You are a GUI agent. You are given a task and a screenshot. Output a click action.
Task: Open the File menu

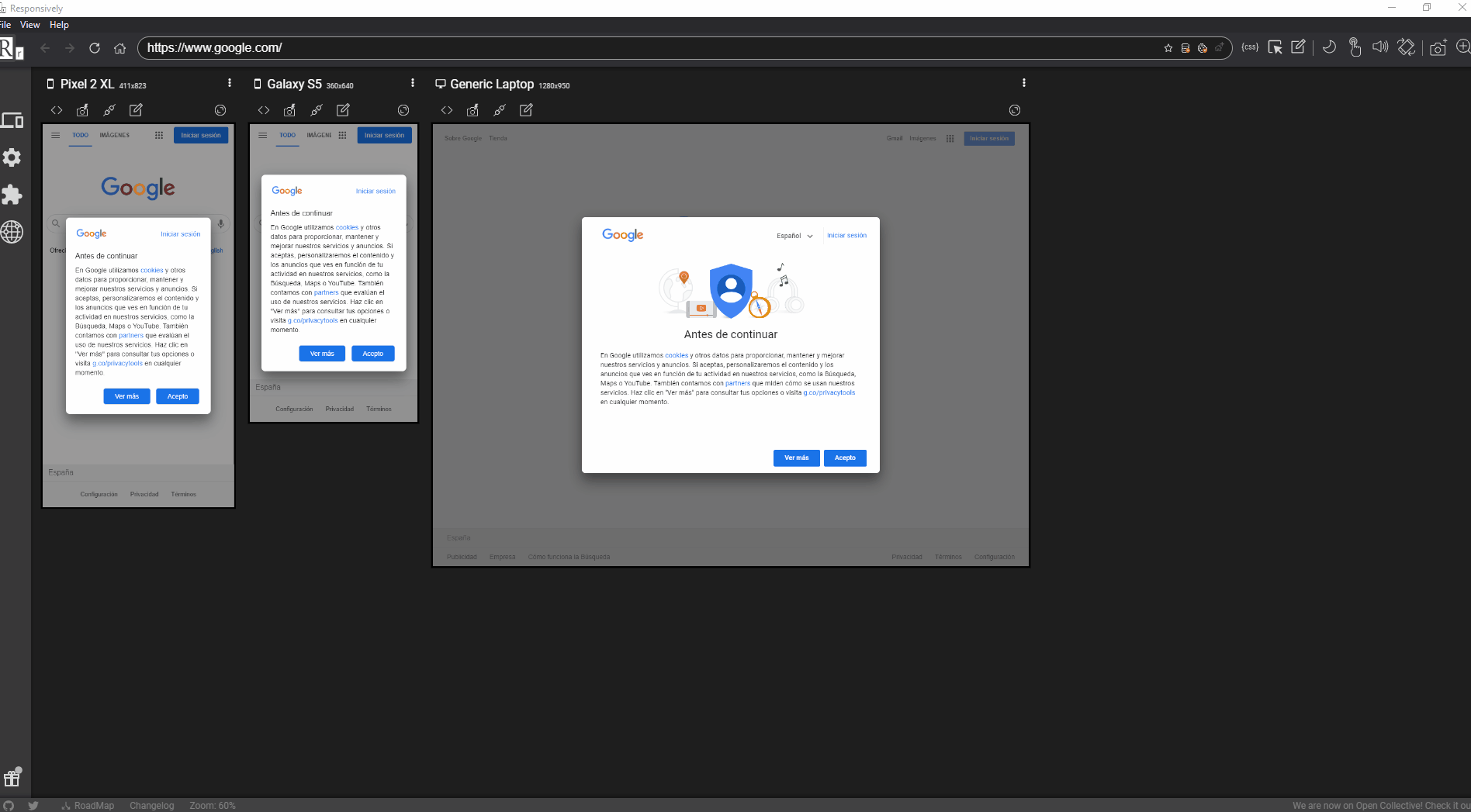click(5, 25)
